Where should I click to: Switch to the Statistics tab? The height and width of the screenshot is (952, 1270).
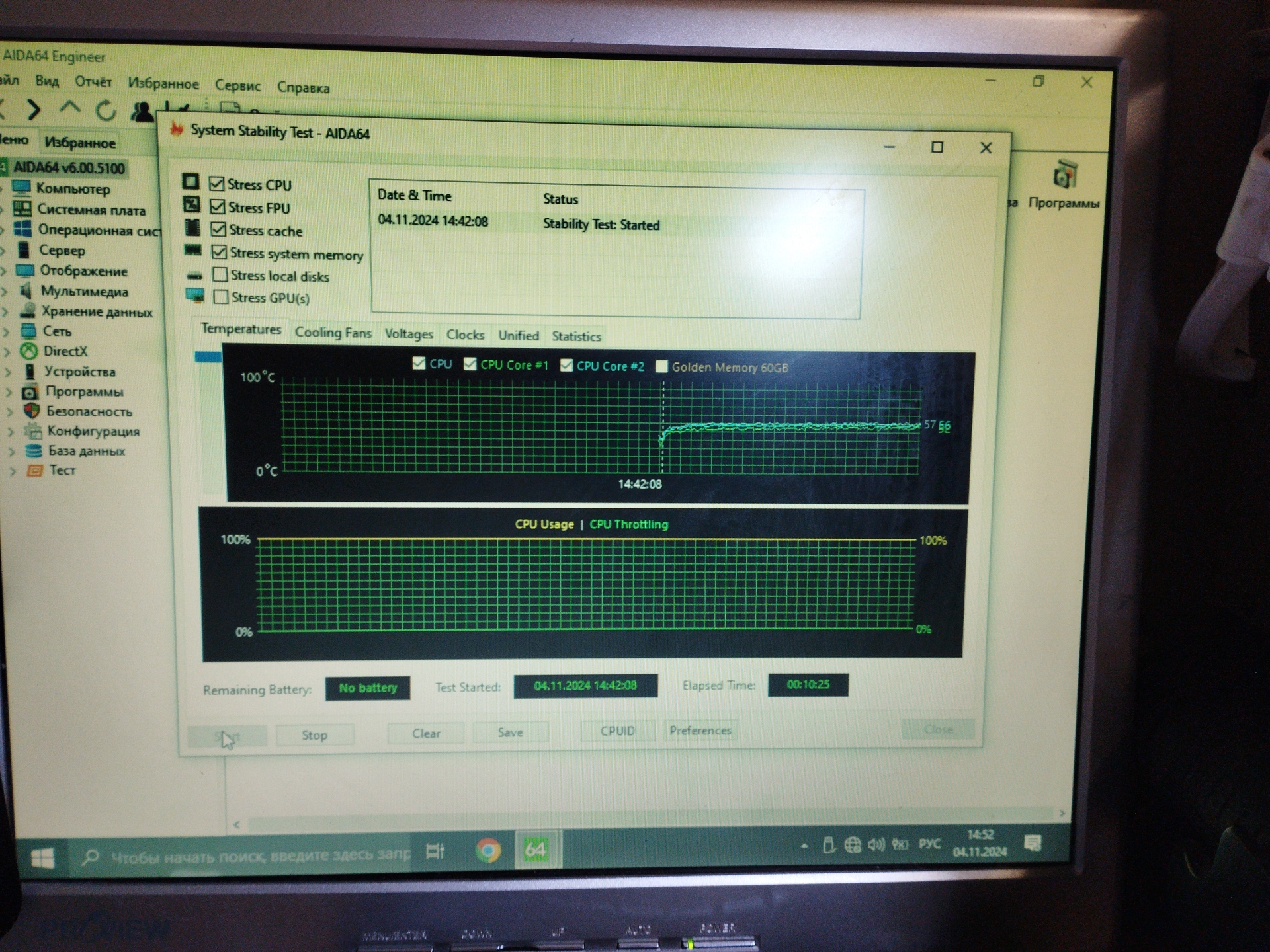pyautogui.click(x=577, y=337)
